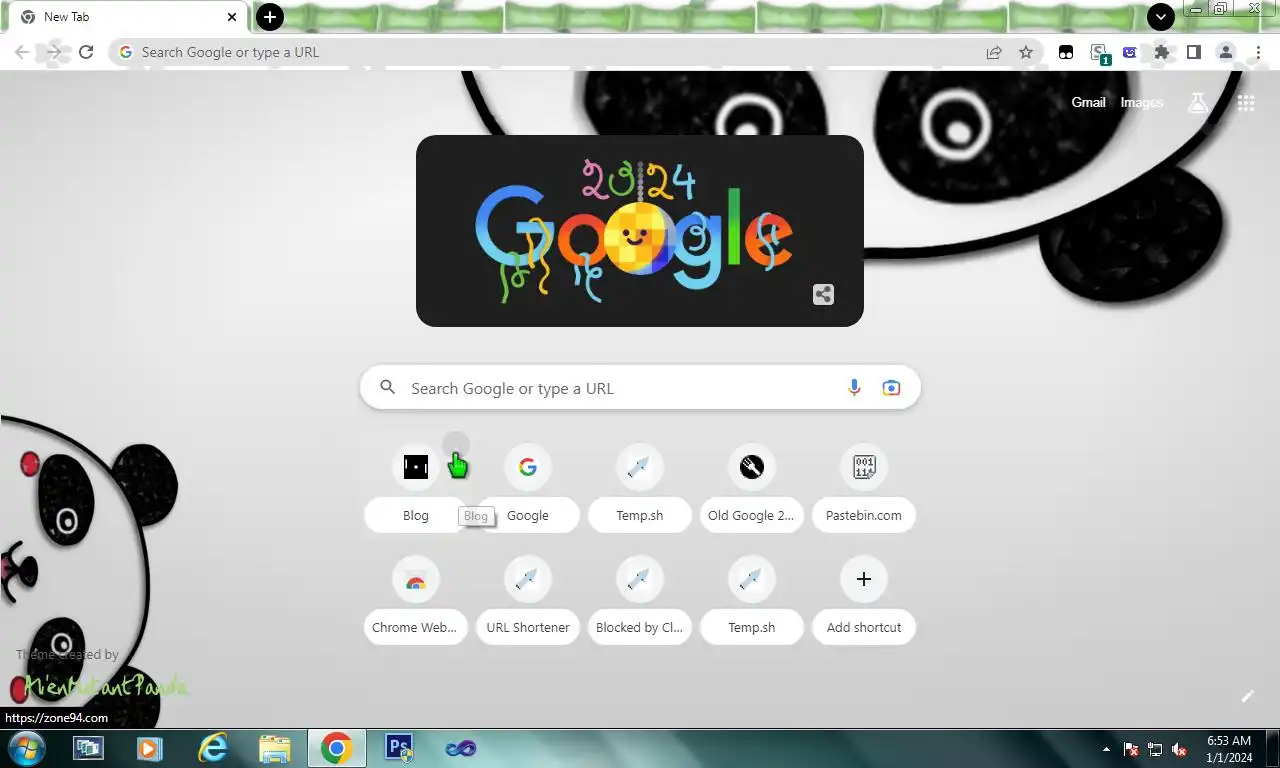
Task: Share the 2024 Google doodle
Action: pyautogui.click(x=823, y=294)
